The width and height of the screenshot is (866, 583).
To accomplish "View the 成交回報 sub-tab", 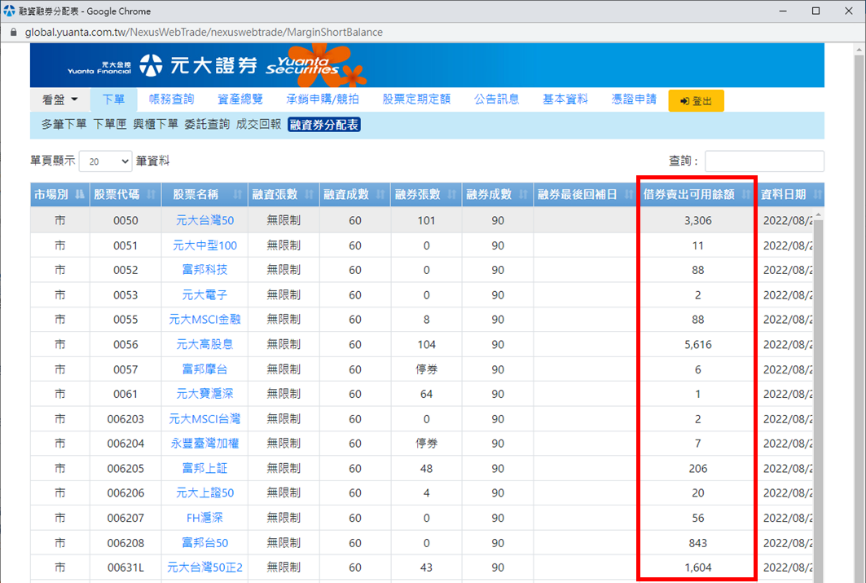I will [x=258, y=125].
